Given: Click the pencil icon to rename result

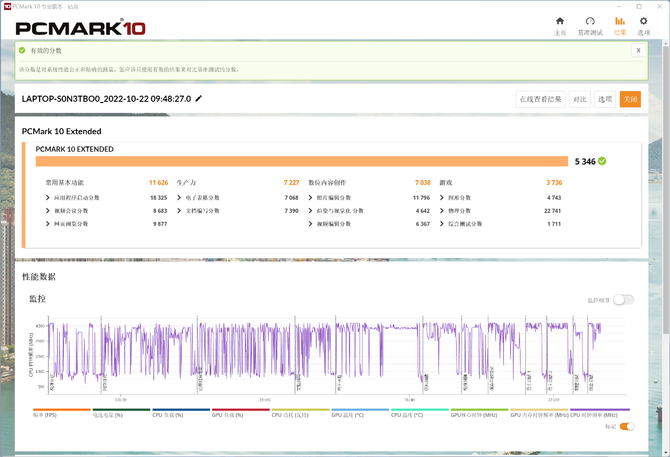Looking at the screenshot, I should pyautogui.click(x=198, y=99).
